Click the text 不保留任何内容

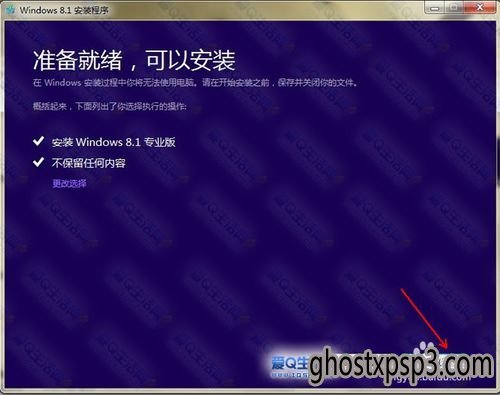[88, 163]
